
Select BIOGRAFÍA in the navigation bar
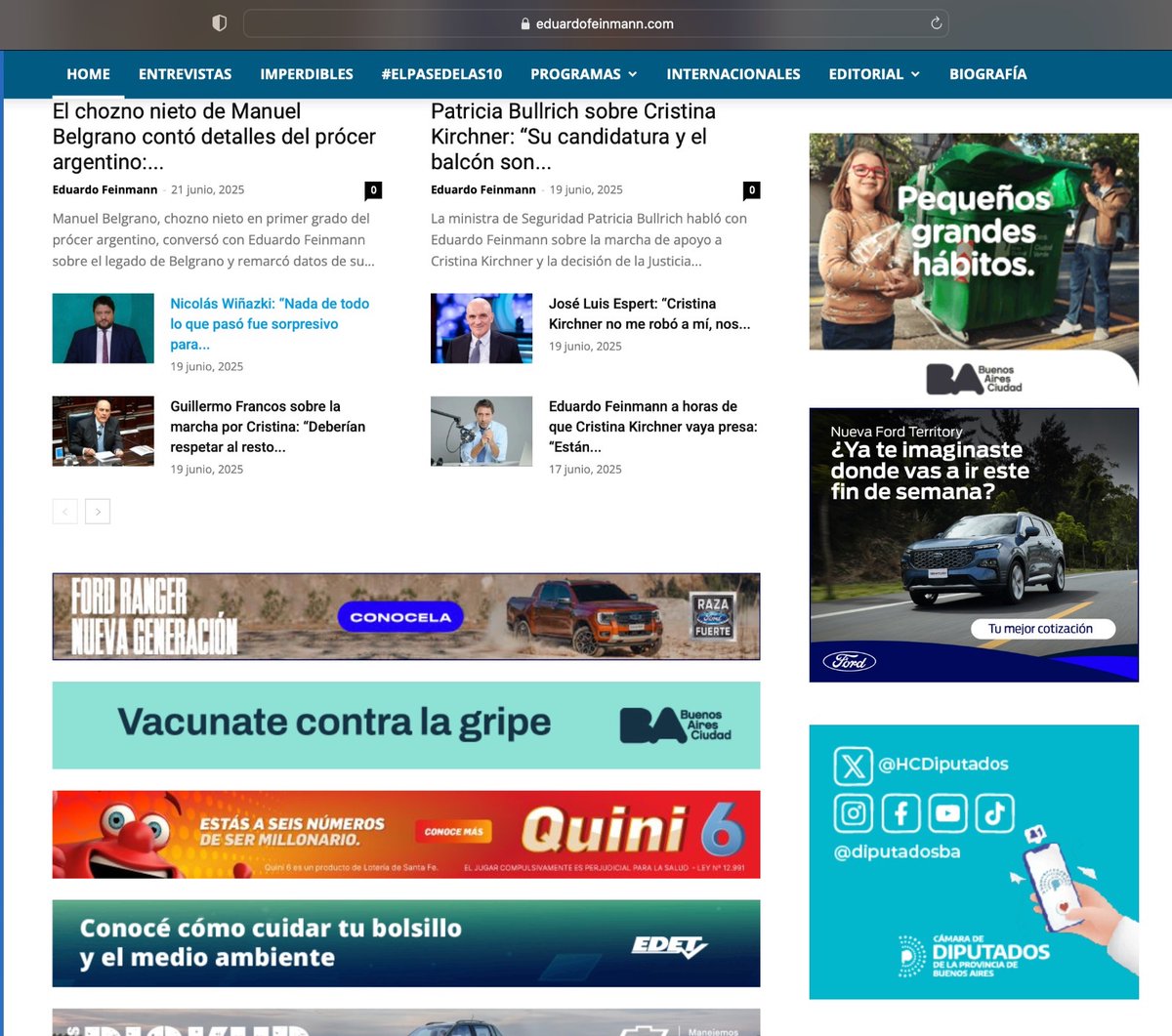(x=987, y=73)
